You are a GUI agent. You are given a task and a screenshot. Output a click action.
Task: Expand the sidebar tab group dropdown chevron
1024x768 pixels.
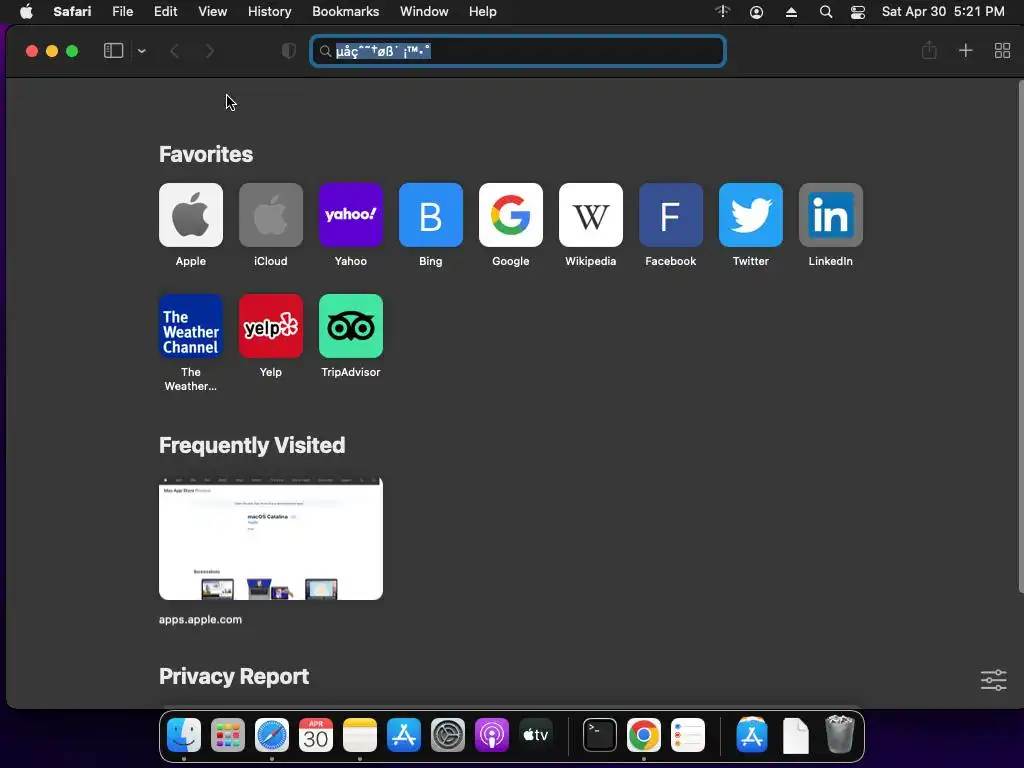[142, 51]
